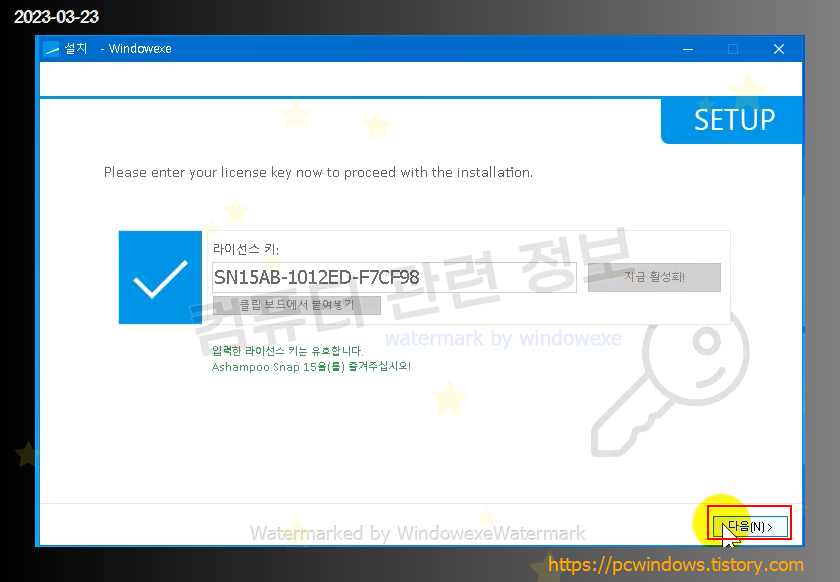Screen dimensions: 840x582
Task: Click the installer app icon in title bar
Action: (51, 49)
